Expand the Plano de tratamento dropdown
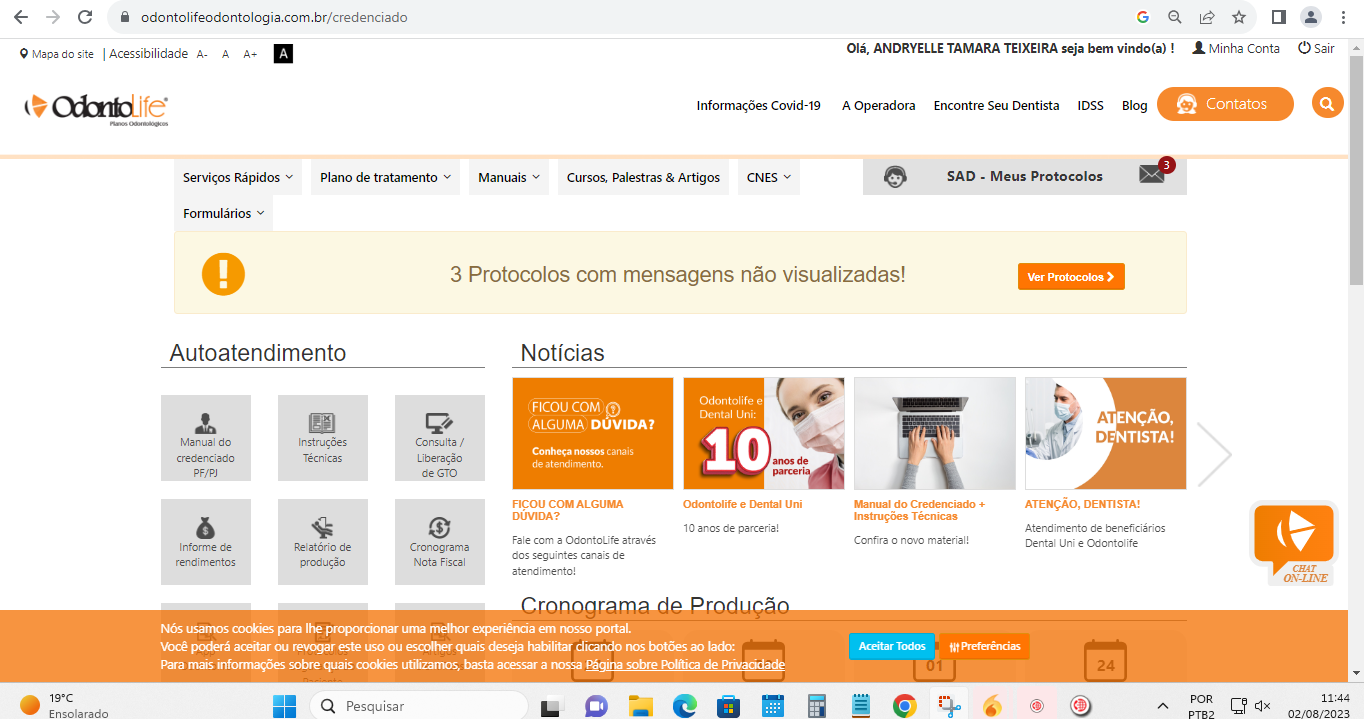 coord(385,177)
